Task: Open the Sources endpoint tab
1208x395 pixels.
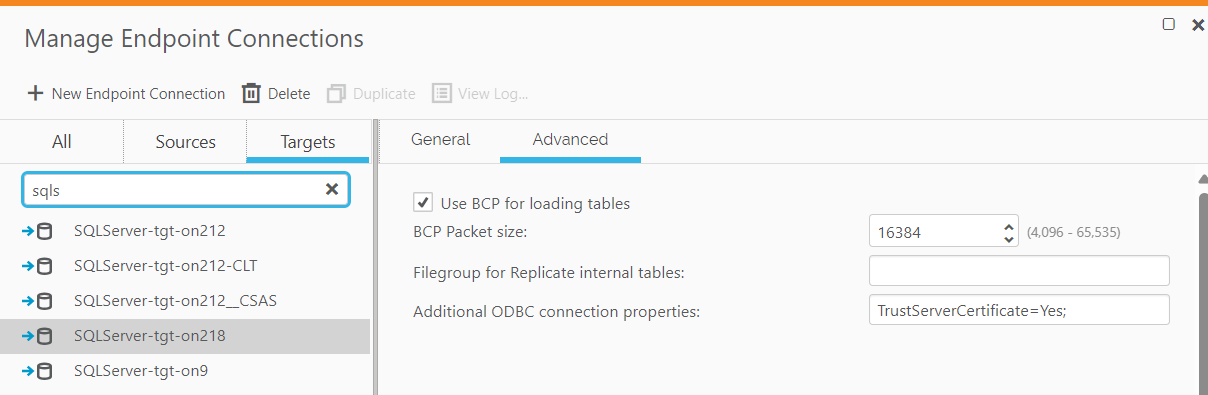Action: 185,142
